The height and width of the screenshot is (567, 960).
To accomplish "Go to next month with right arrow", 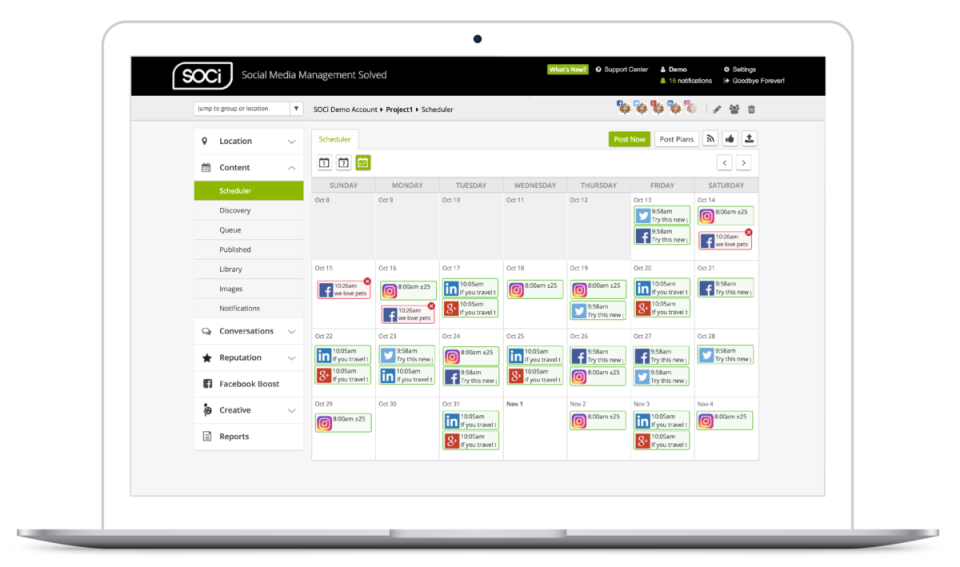I will click(x=744, y=163).
